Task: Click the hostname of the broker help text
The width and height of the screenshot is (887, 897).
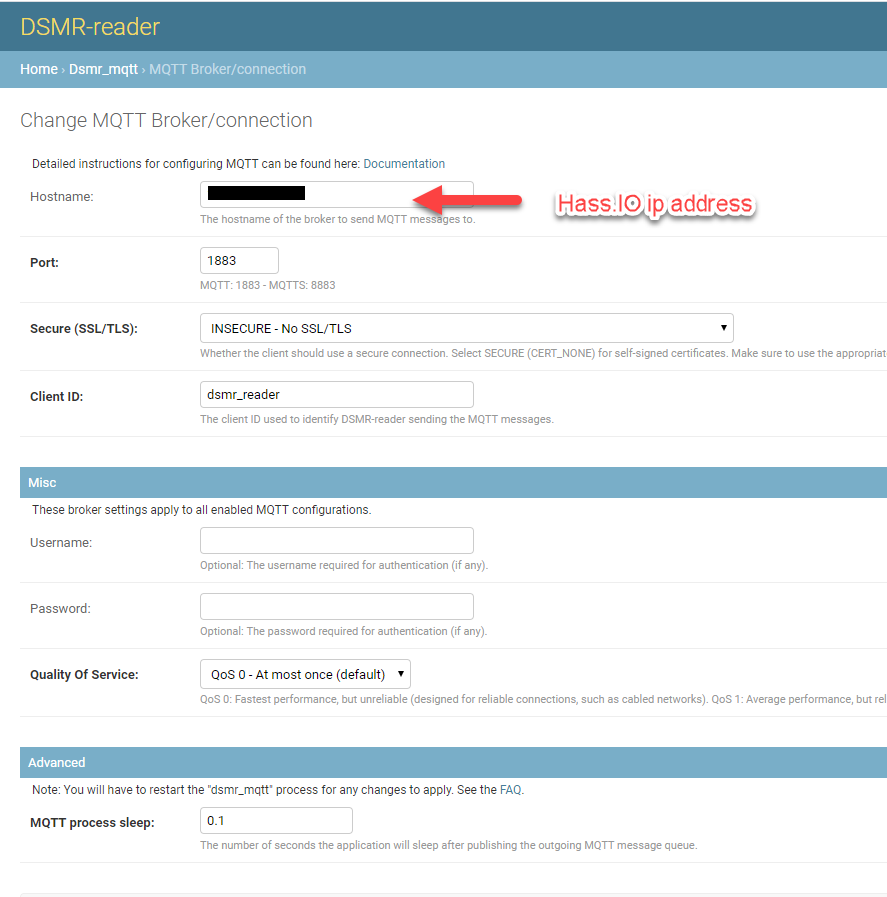Action: click(337, 219)
